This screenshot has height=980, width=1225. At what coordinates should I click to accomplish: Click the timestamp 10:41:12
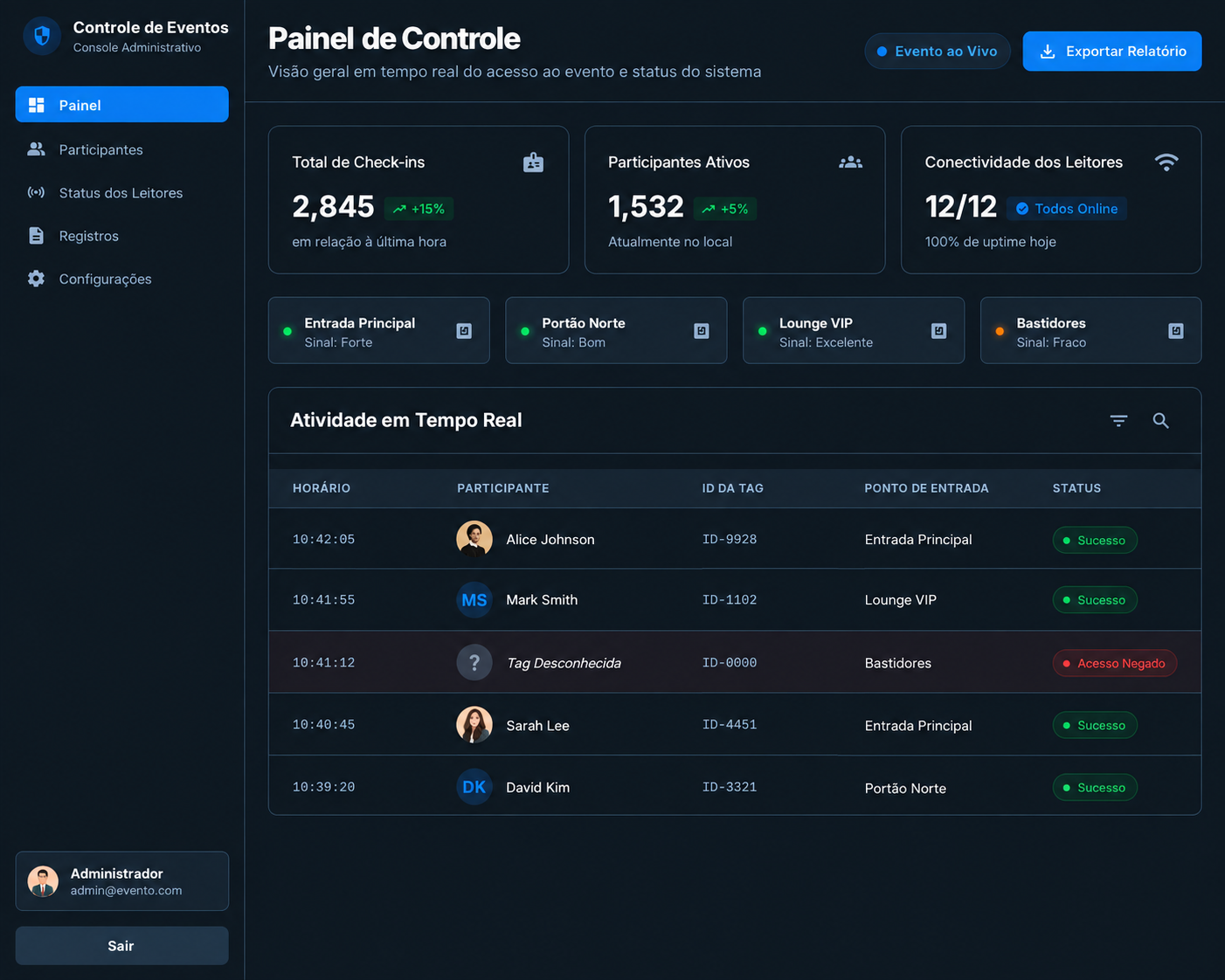(324, 663)
